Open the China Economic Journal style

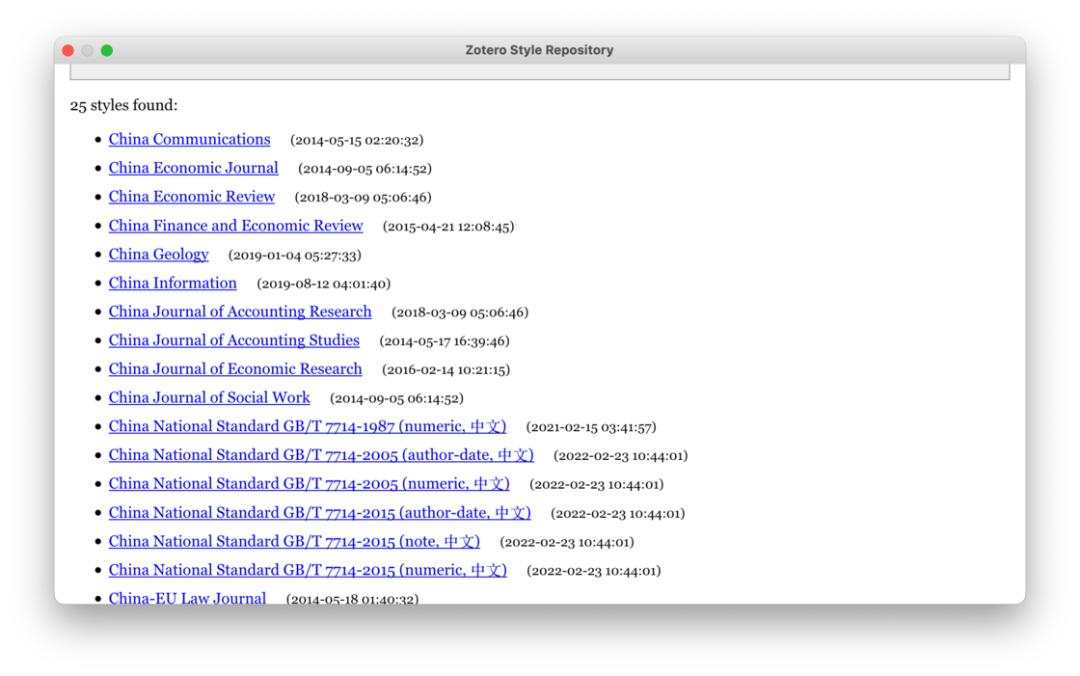tap(194, 168)
